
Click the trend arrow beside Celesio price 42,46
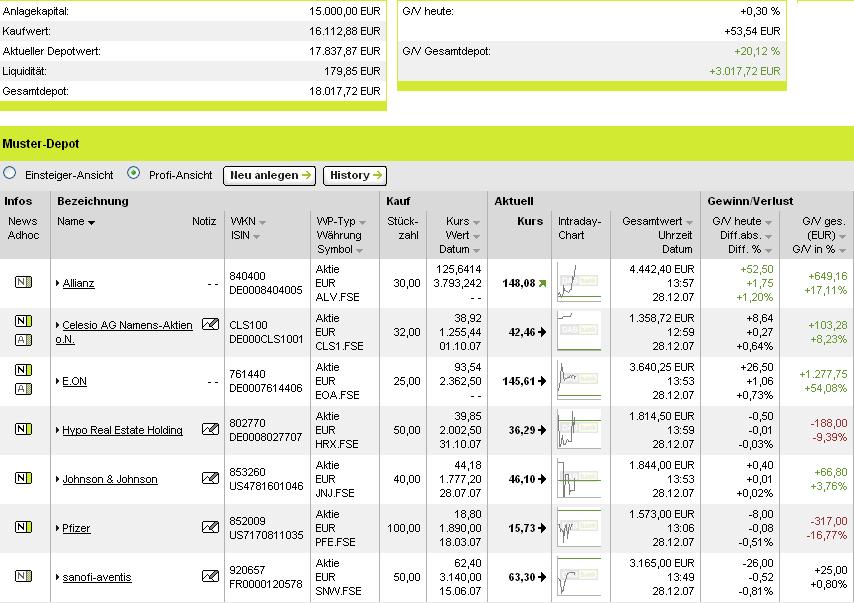pos(542,332)
